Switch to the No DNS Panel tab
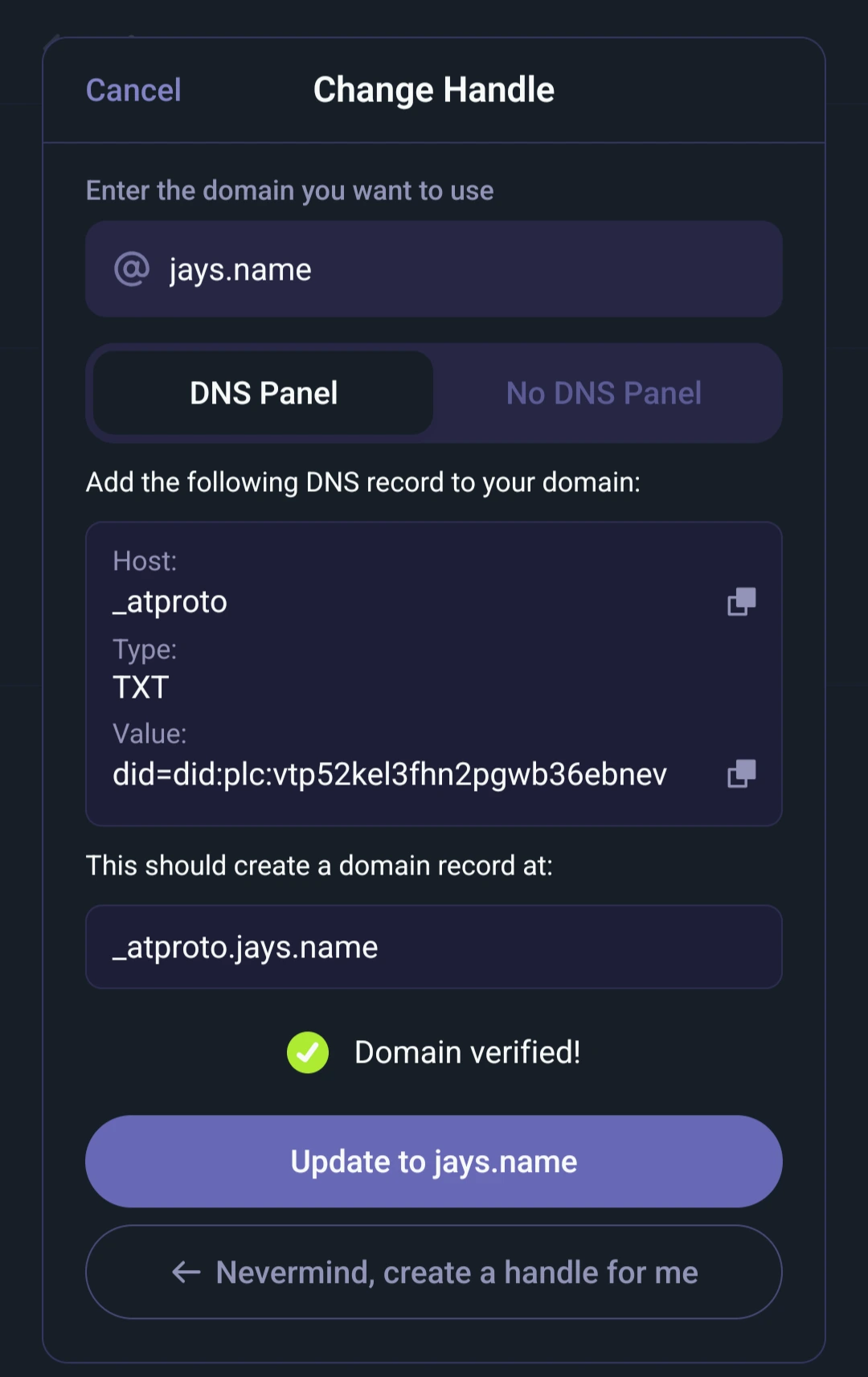The width and height of the screenshot is (868, 1377). click(x=604, y=393)
